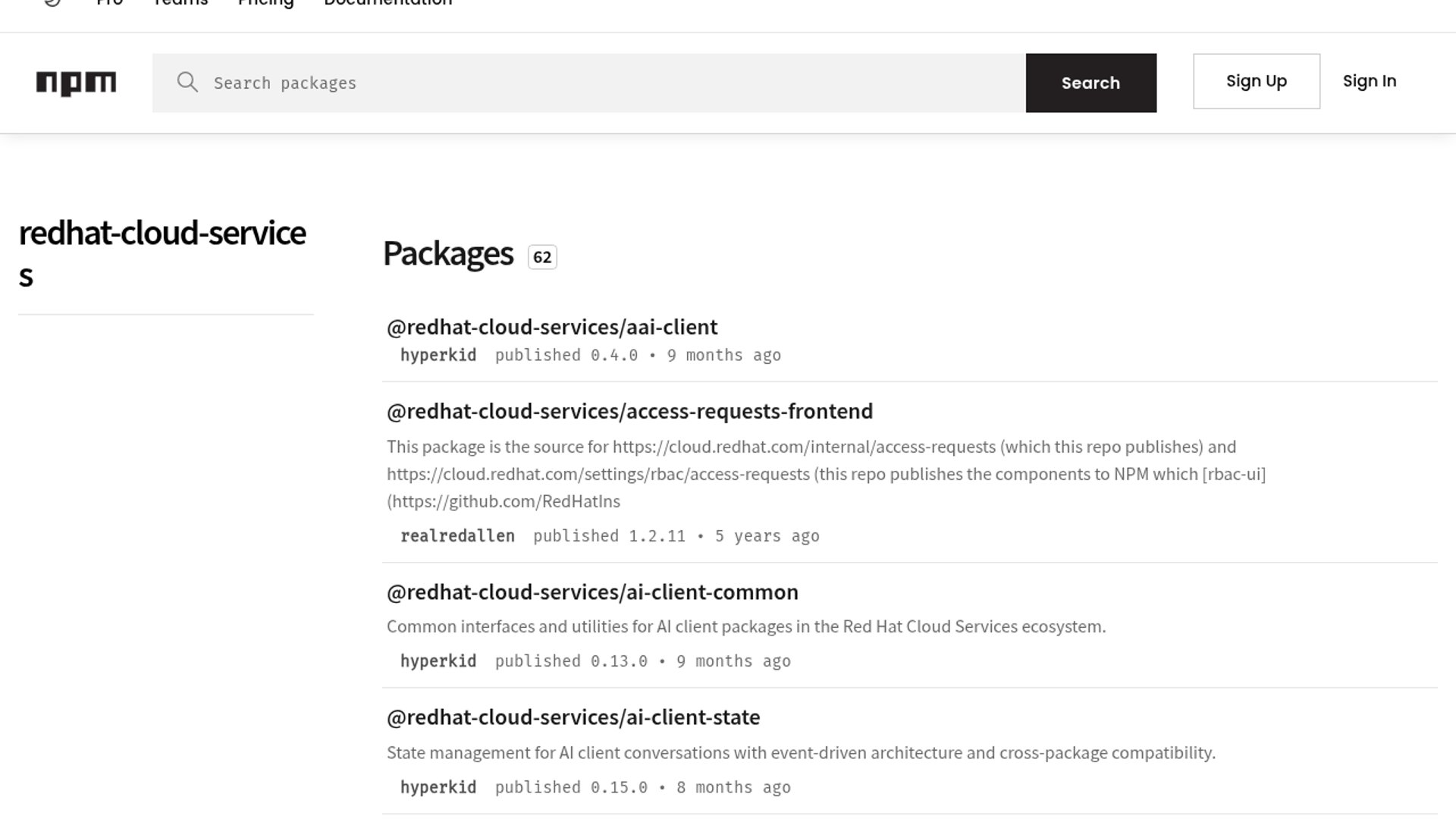Open the Sign In link

[x=1370, y=81]
